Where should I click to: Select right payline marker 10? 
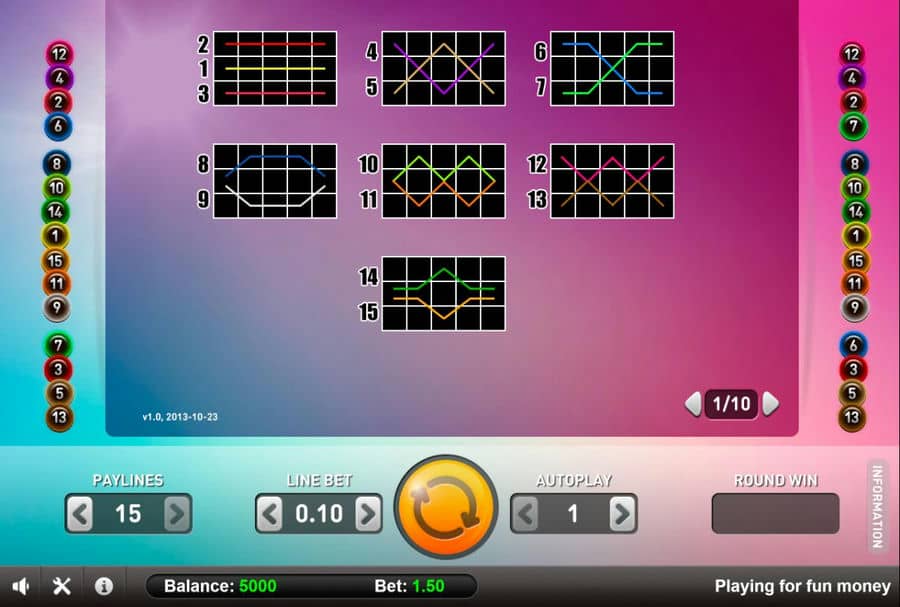coord(855,188)
